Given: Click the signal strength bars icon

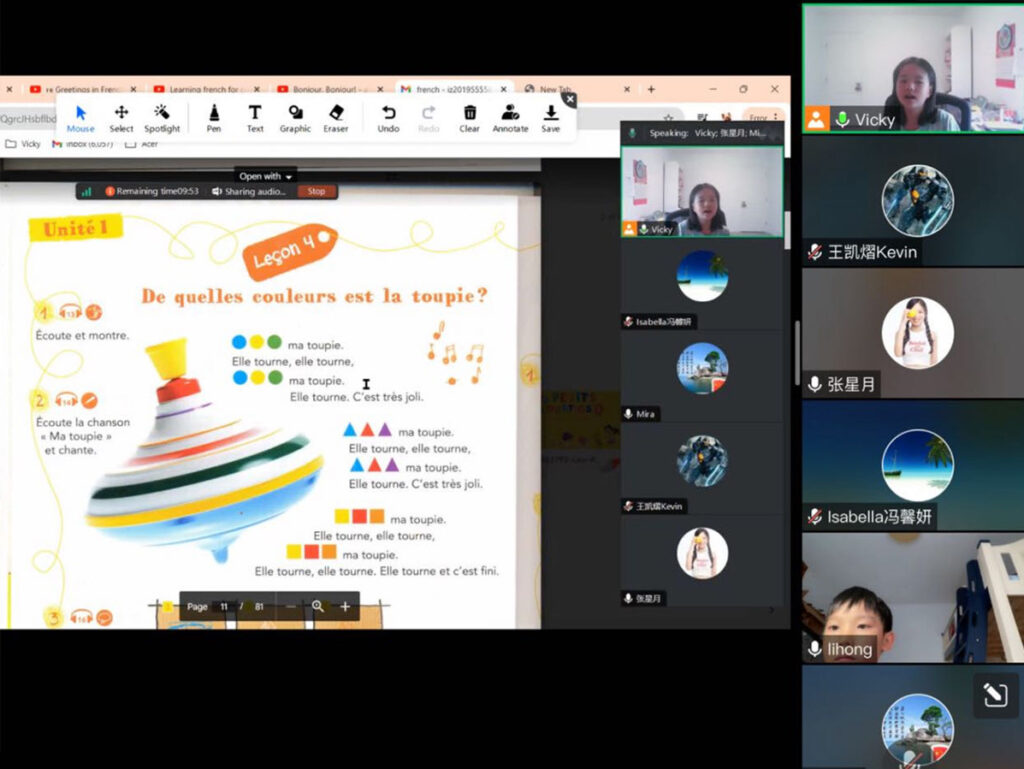Looking at the screenshot, I should [x=86, y=191].
